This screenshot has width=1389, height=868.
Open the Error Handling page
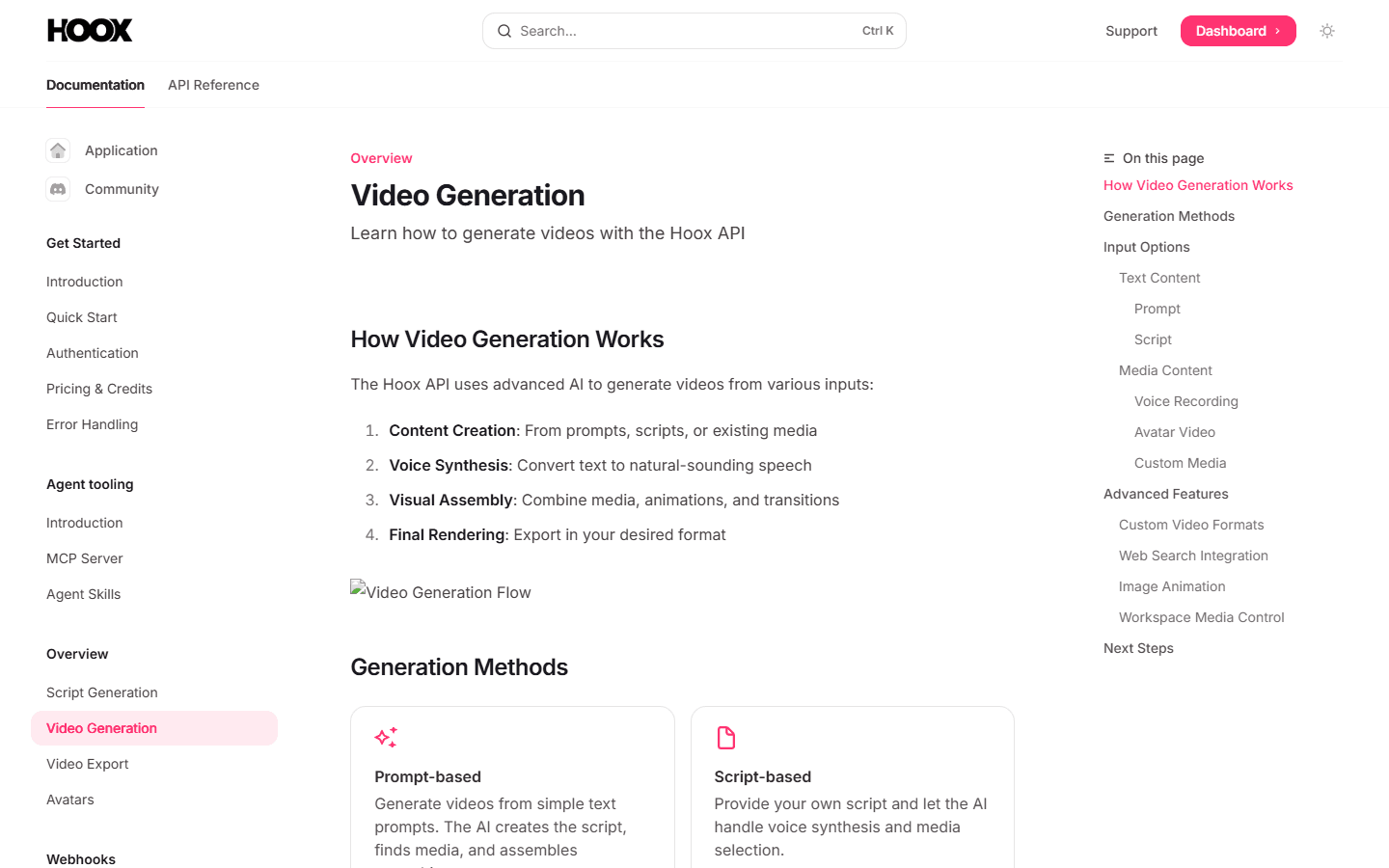tap(93, 424)
